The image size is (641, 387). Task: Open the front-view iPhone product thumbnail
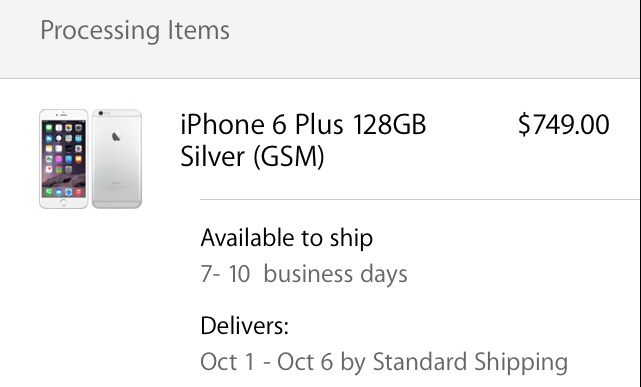pos(64,159)
